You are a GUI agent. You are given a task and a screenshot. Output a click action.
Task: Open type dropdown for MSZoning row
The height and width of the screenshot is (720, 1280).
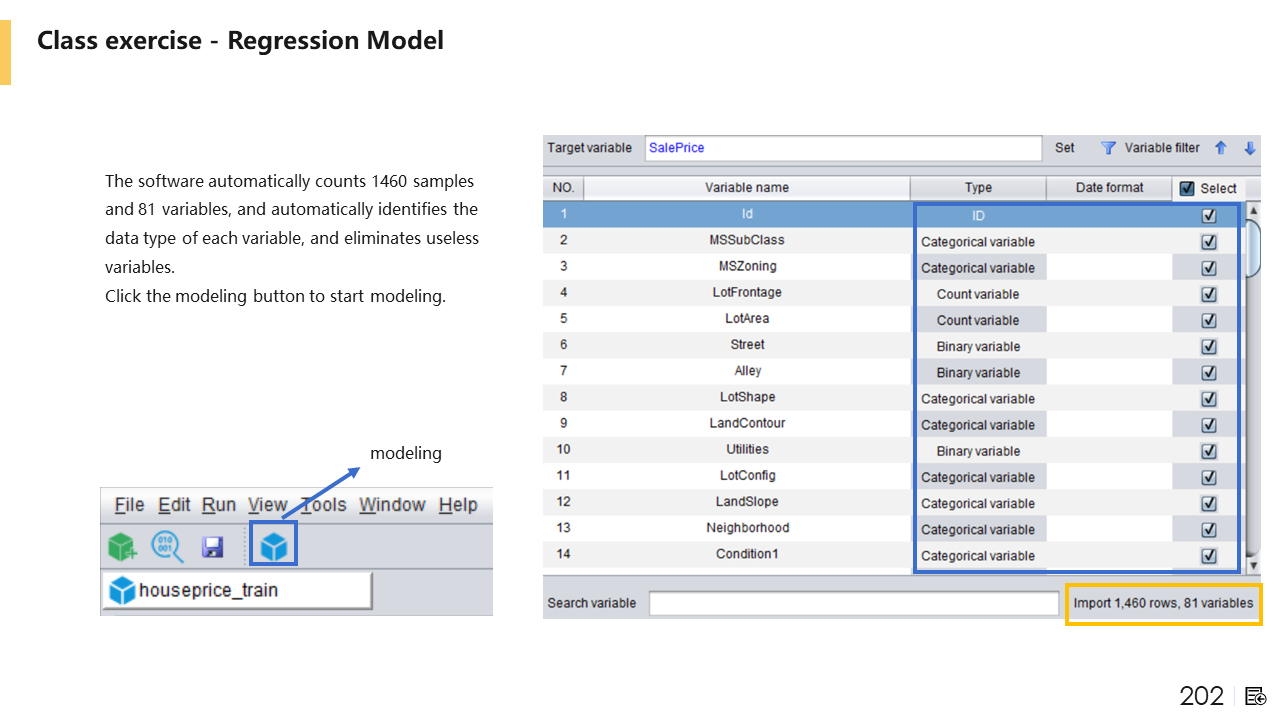[x=978, y=267]
